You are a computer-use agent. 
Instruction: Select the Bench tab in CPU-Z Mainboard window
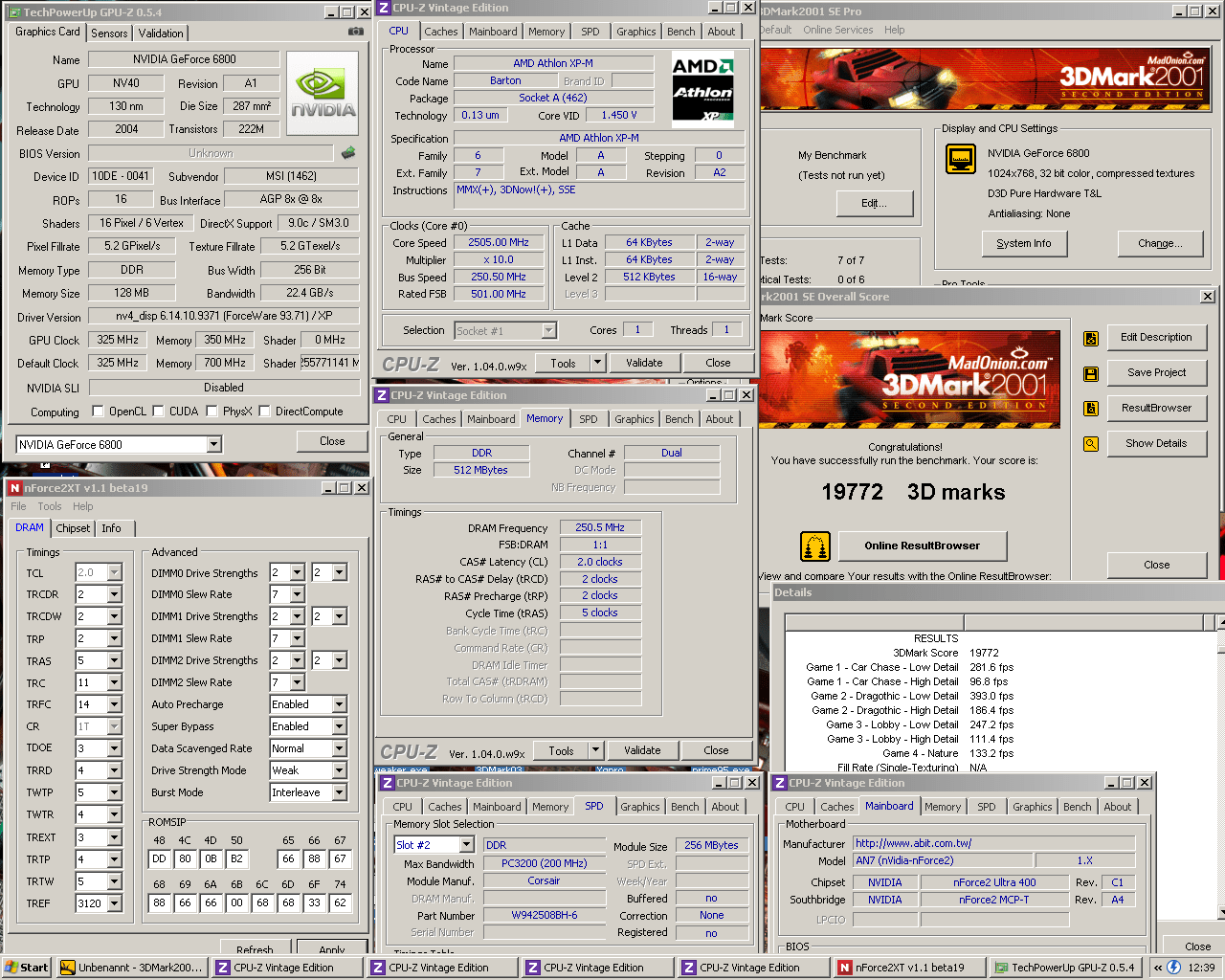1077,807
